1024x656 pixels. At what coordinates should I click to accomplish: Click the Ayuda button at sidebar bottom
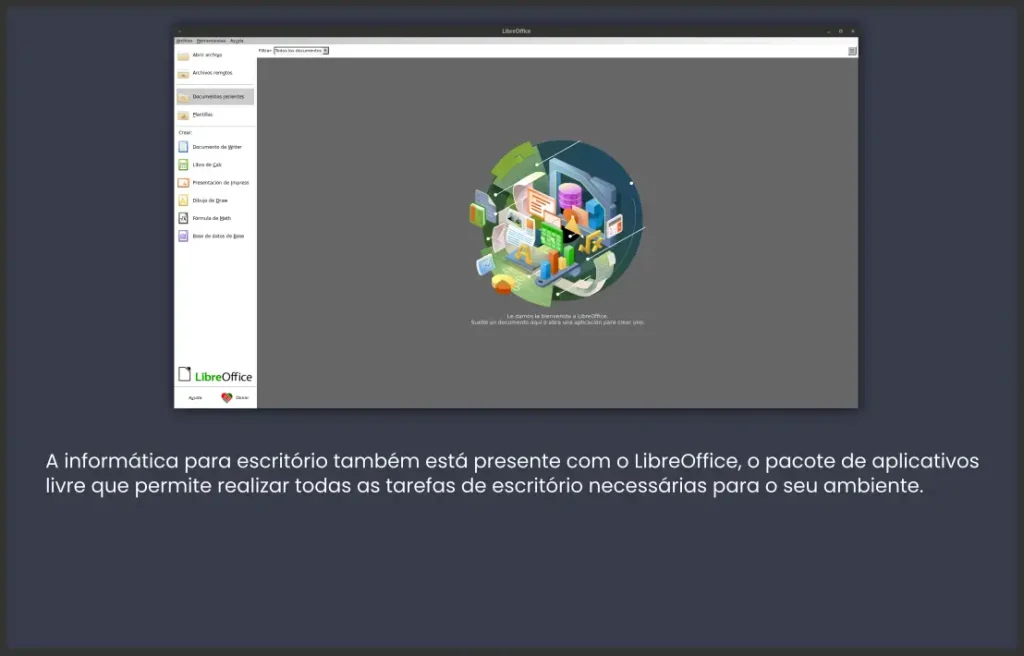tap(195, 397)
